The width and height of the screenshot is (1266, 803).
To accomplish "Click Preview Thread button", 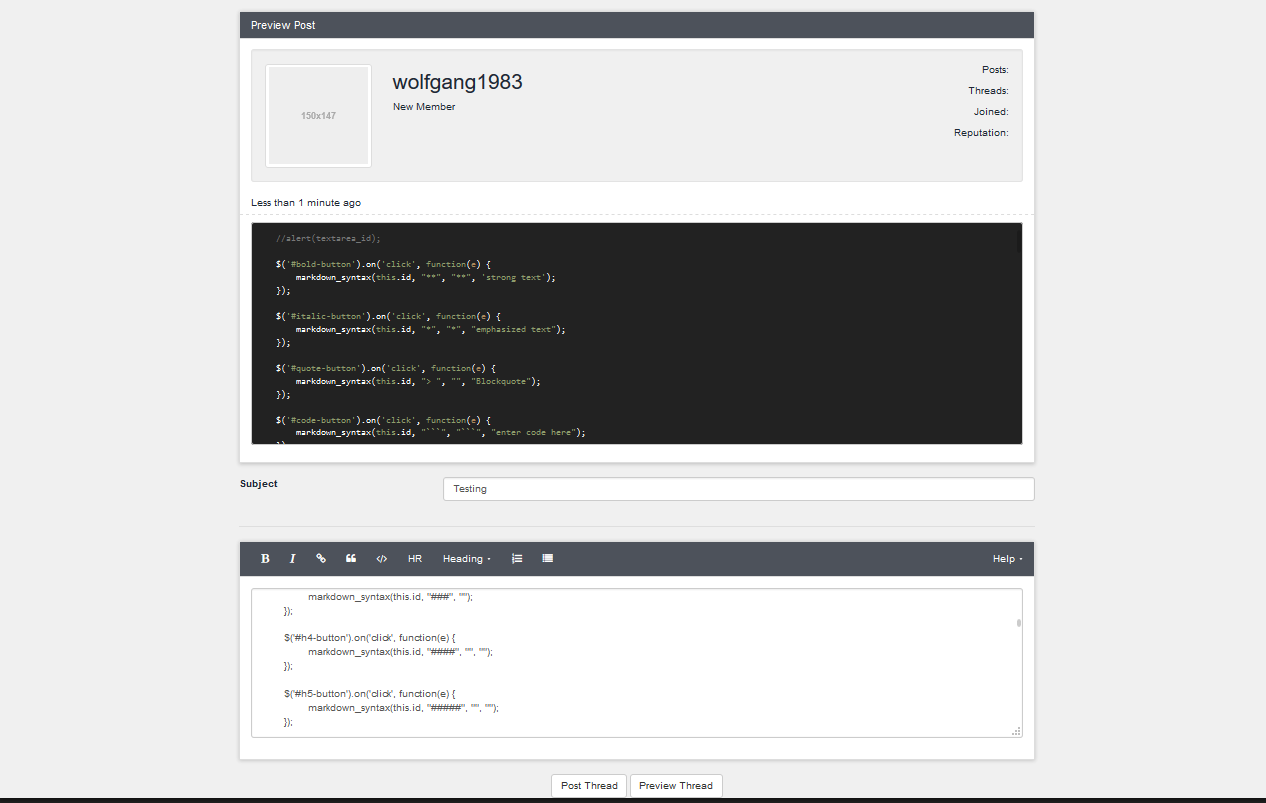I will tap(676, 786).
